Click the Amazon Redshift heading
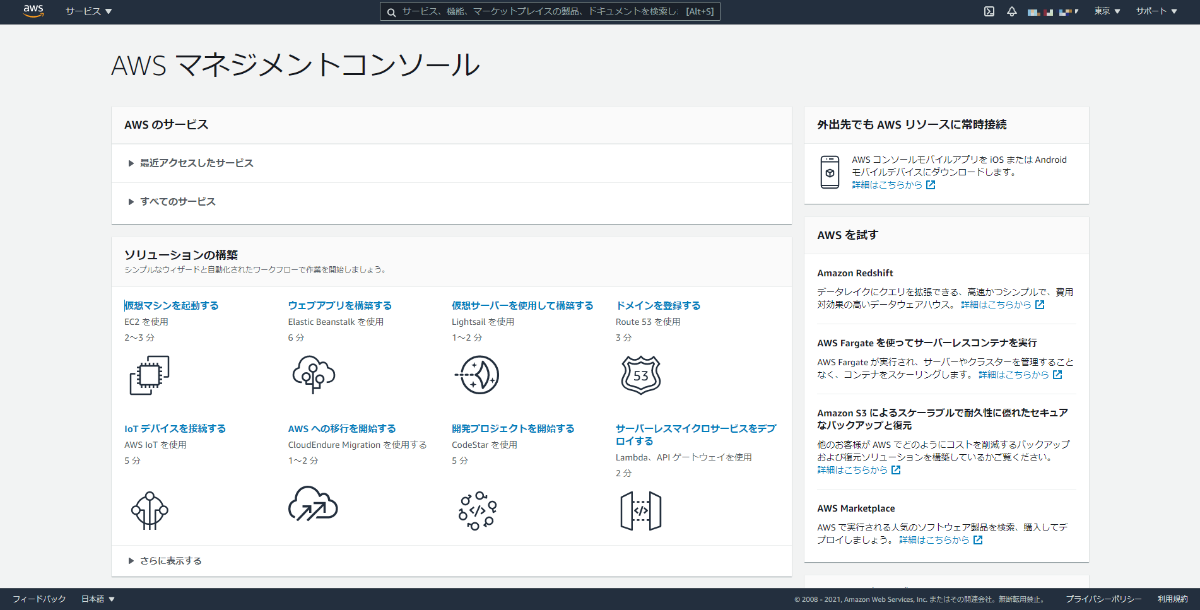The image size is (1200, 610). pyautogui.click(x=855, y=273)
